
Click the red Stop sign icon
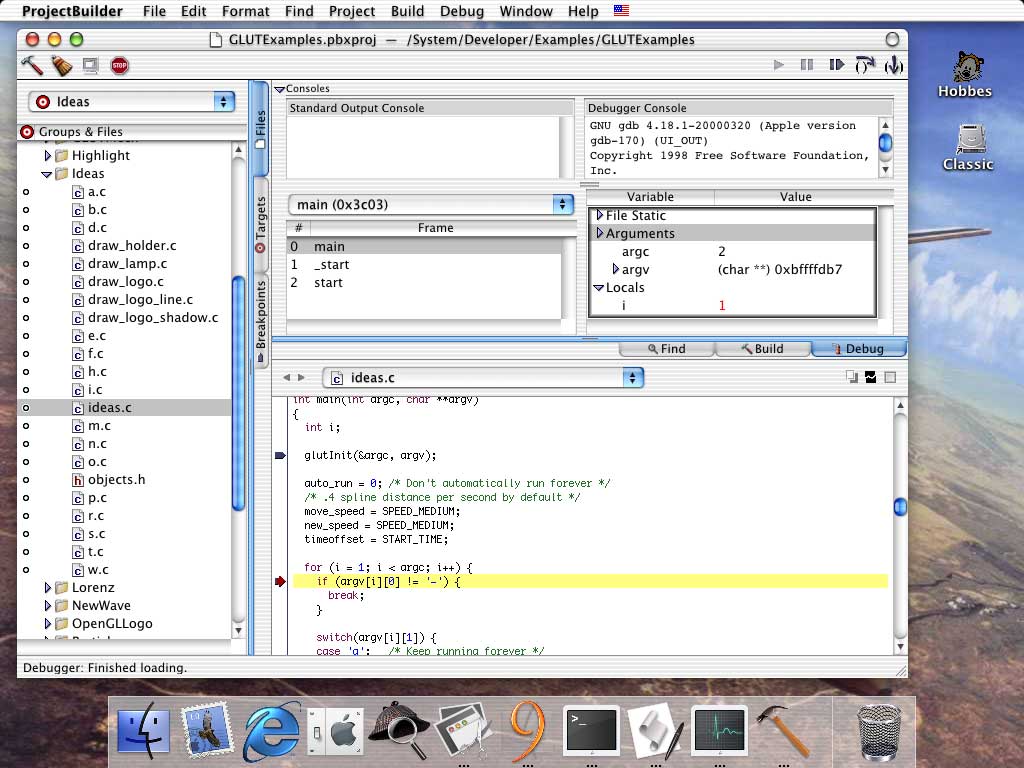click(x=120, y=65)
